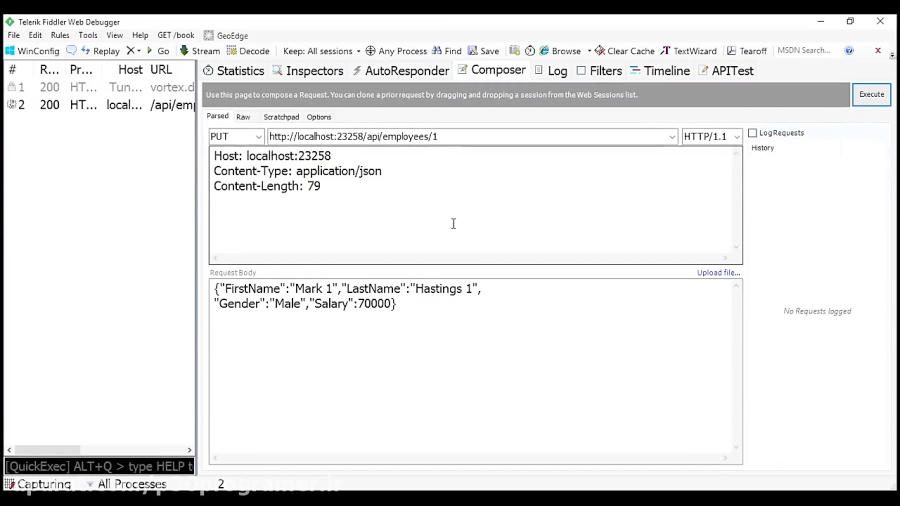
Task: Open the Scratchpad sub-tab
Action: (x=281, y=117)
